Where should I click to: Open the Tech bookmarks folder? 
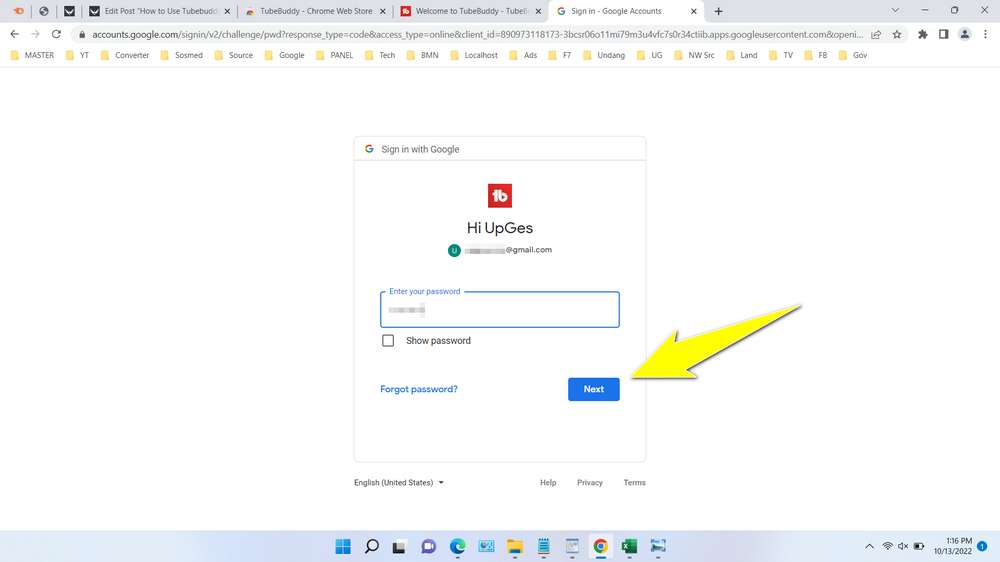coord(380,55)
